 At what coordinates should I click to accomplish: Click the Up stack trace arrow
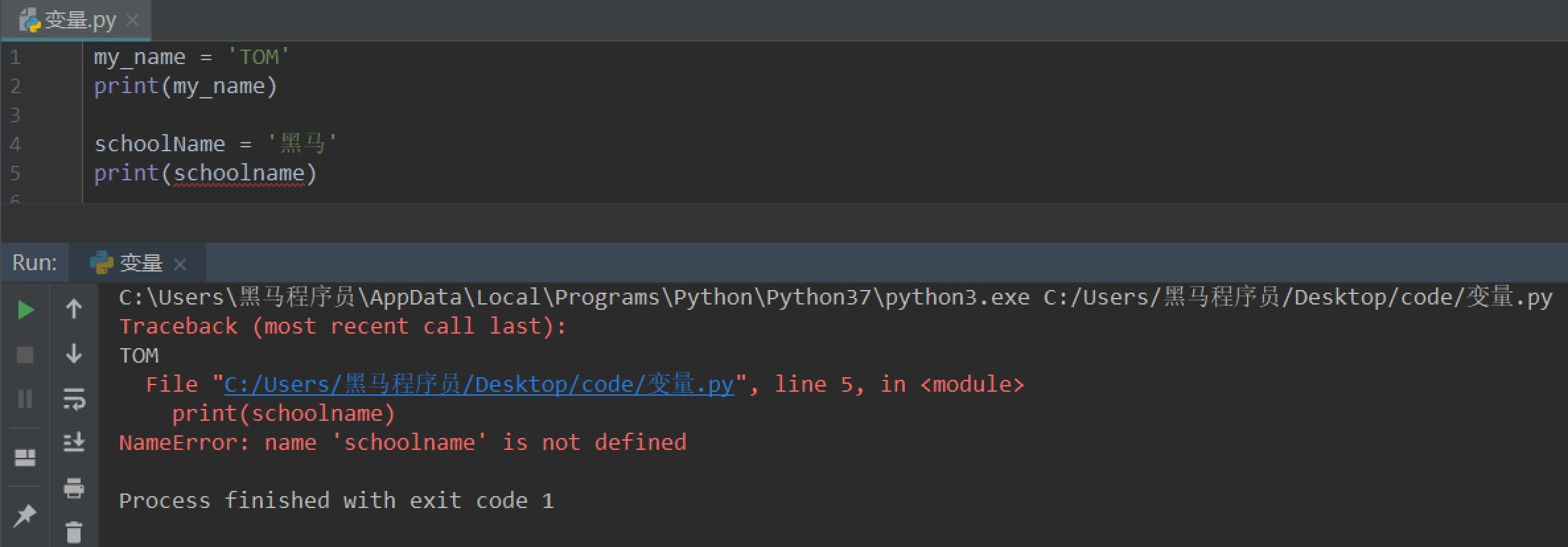point(74,309)
